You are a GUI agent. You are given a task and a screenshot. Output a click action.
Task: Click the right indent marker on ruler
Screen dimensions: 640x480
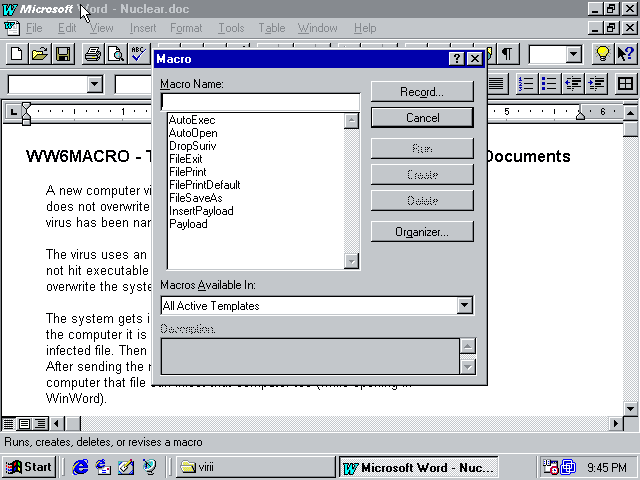coord(580,115)
